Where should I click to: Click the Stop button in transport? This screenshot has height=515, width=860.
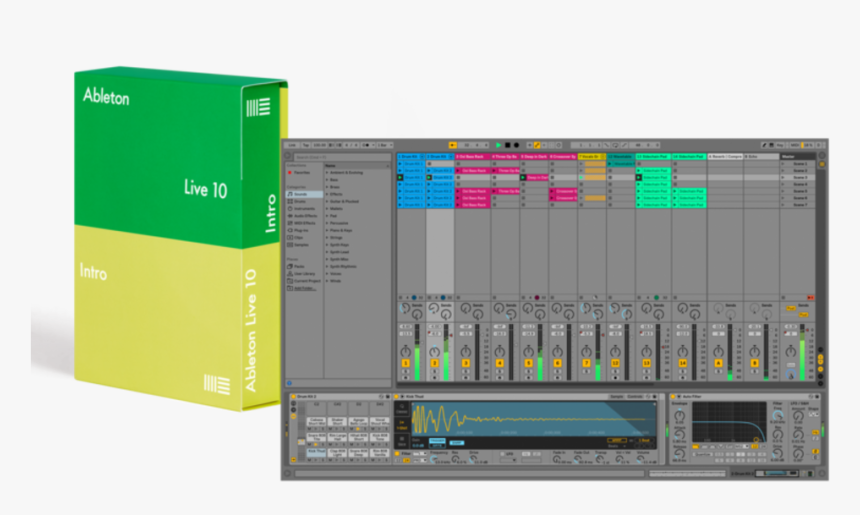pyautogui.click(x=507, y=145)
